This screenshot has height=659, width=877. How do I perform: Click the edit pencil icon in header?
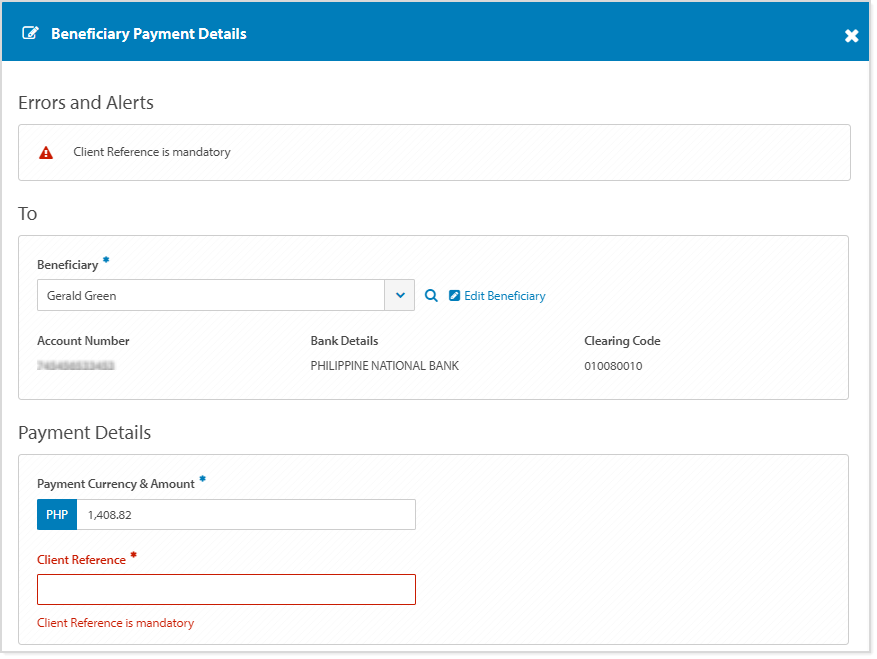point(30,34)
